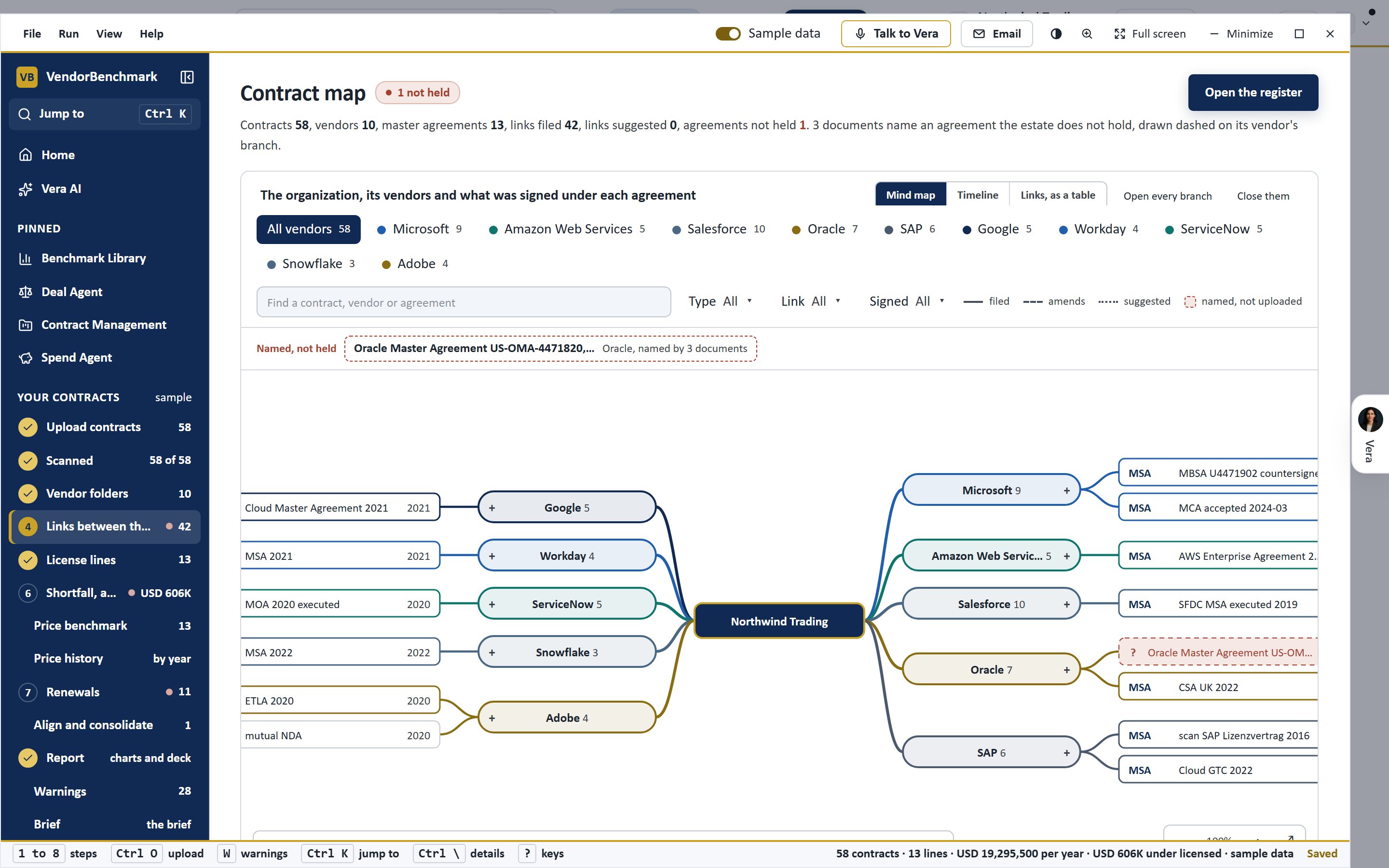Expand the Oracle 7 branch plus
The image size is (1389, 868).
pos(1066,670)
